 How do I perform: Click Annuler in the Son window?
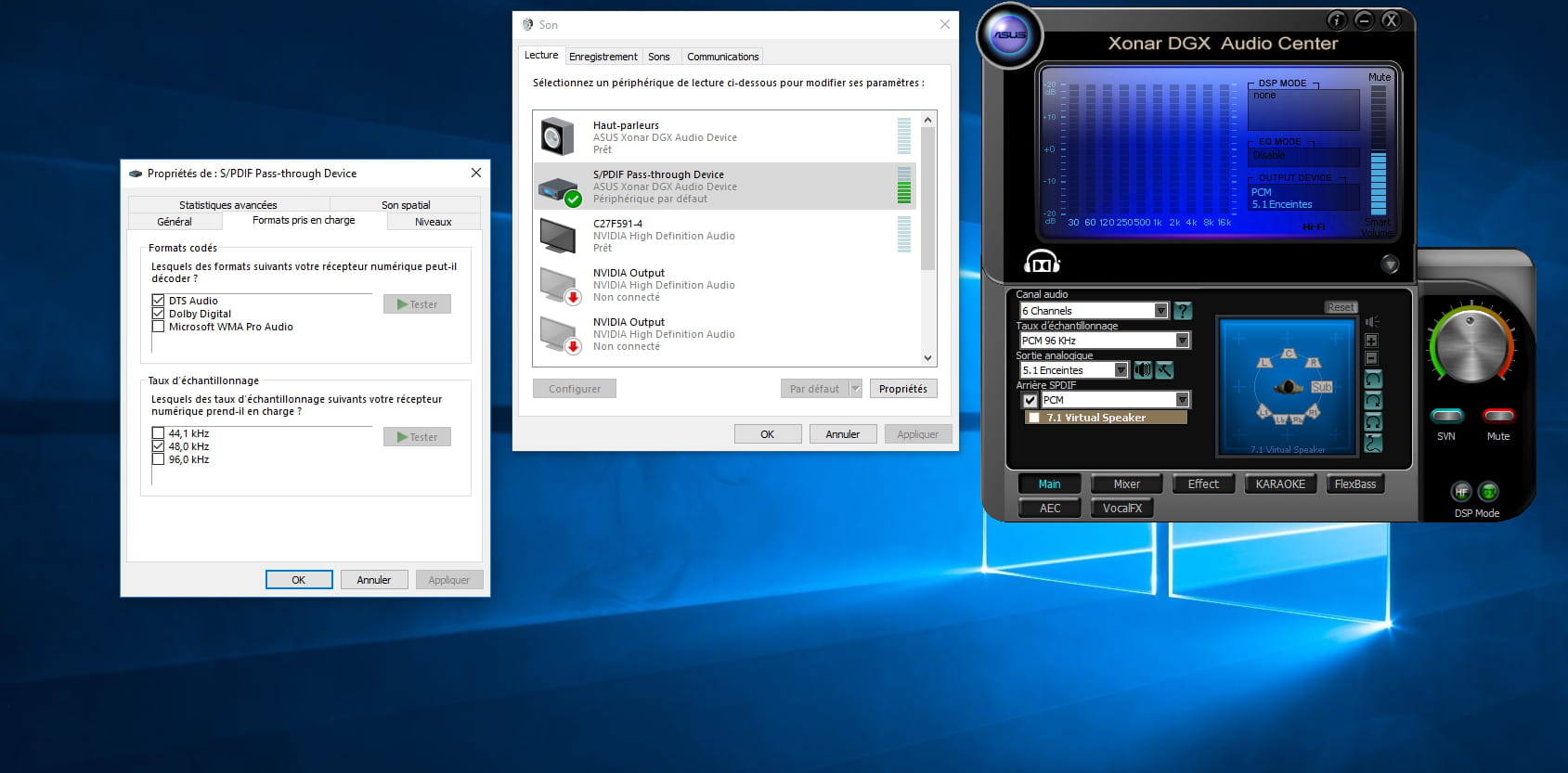843,434
